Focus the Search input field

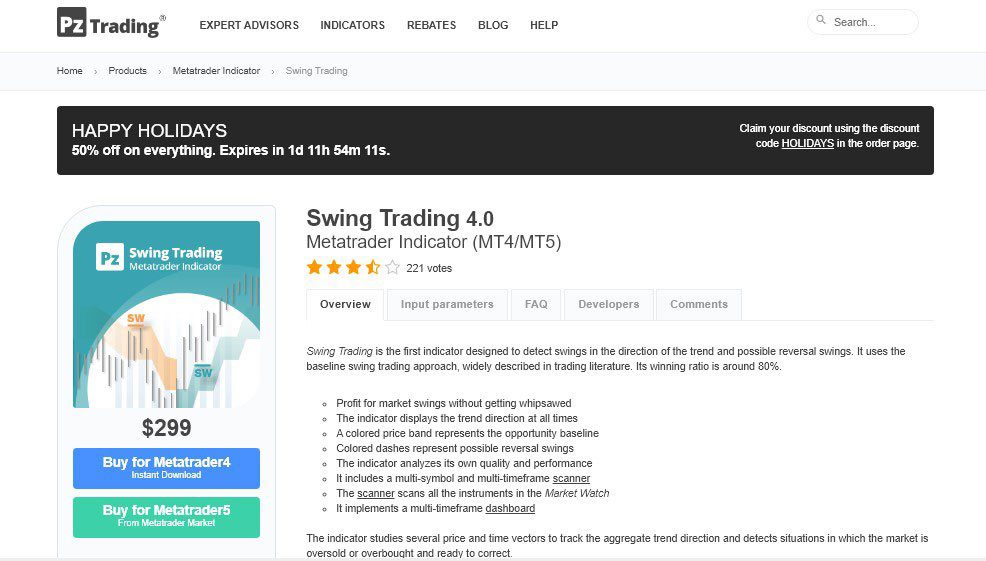point(863,22)
